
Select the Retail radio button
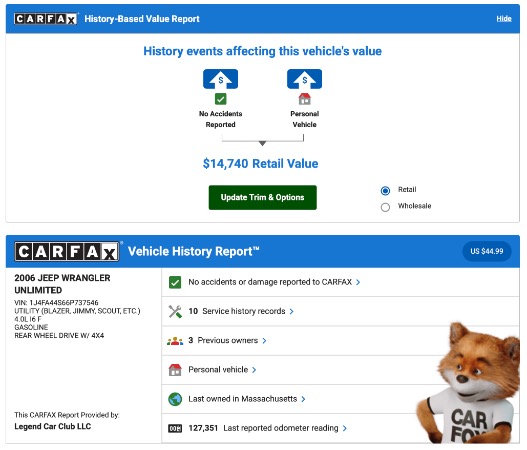coord(385,191)
